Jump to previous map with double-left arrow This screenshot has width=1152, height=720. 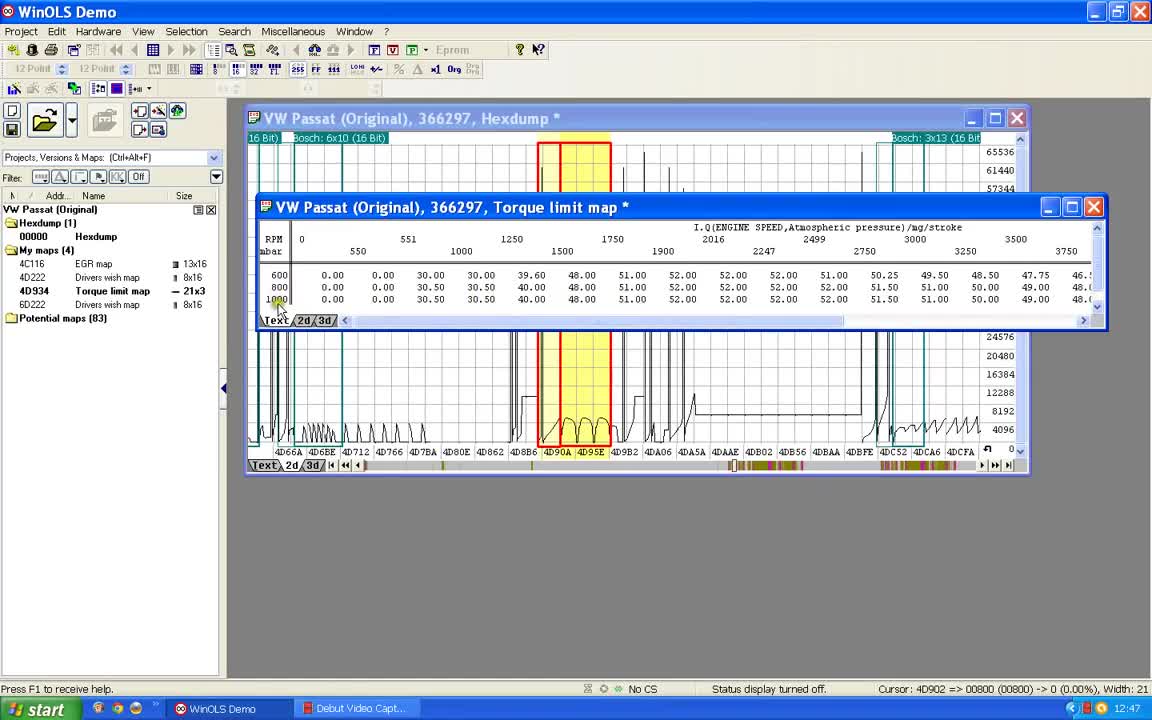[x=116, y=50]
